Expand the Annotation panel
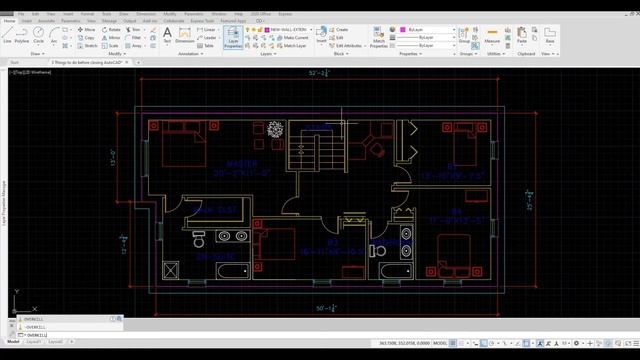Viewport: 640px width, 360px height. 191,54
